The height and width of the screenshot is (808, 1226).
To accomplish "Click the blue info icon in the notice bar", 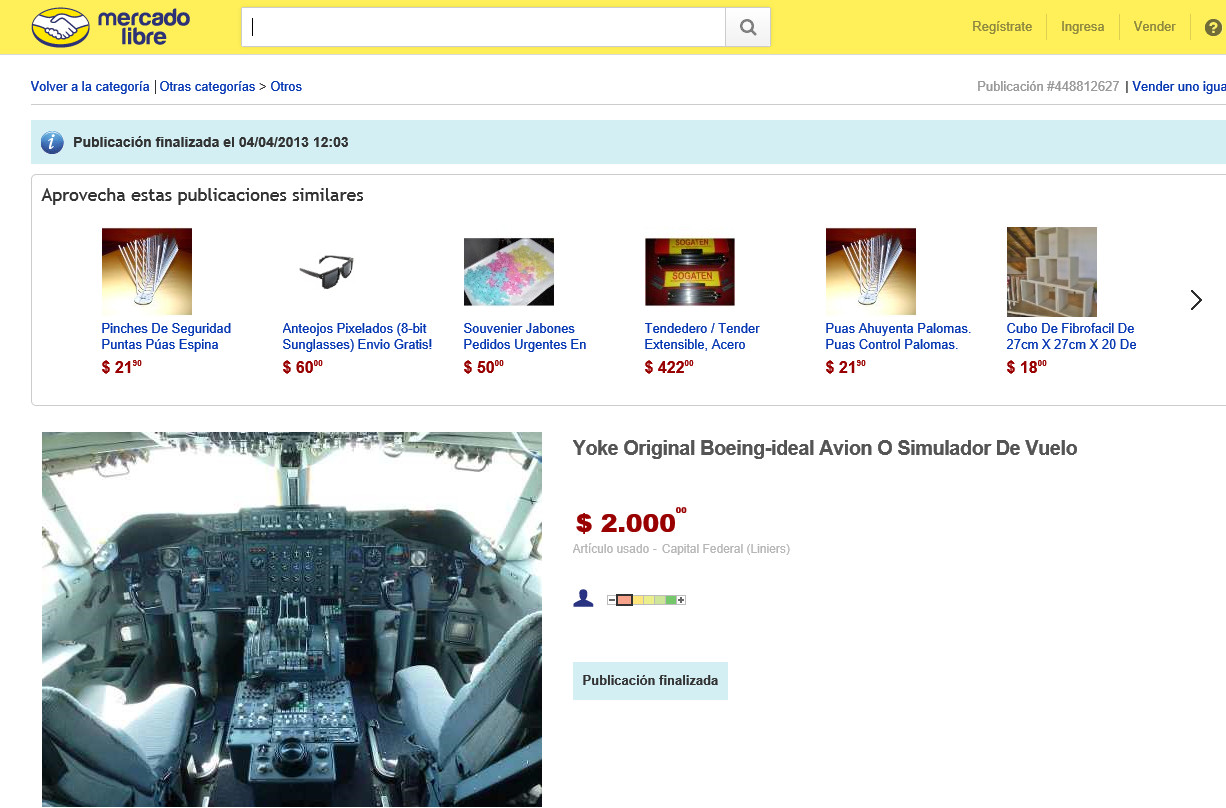I will pyautogui.click(x=52, y=142).
